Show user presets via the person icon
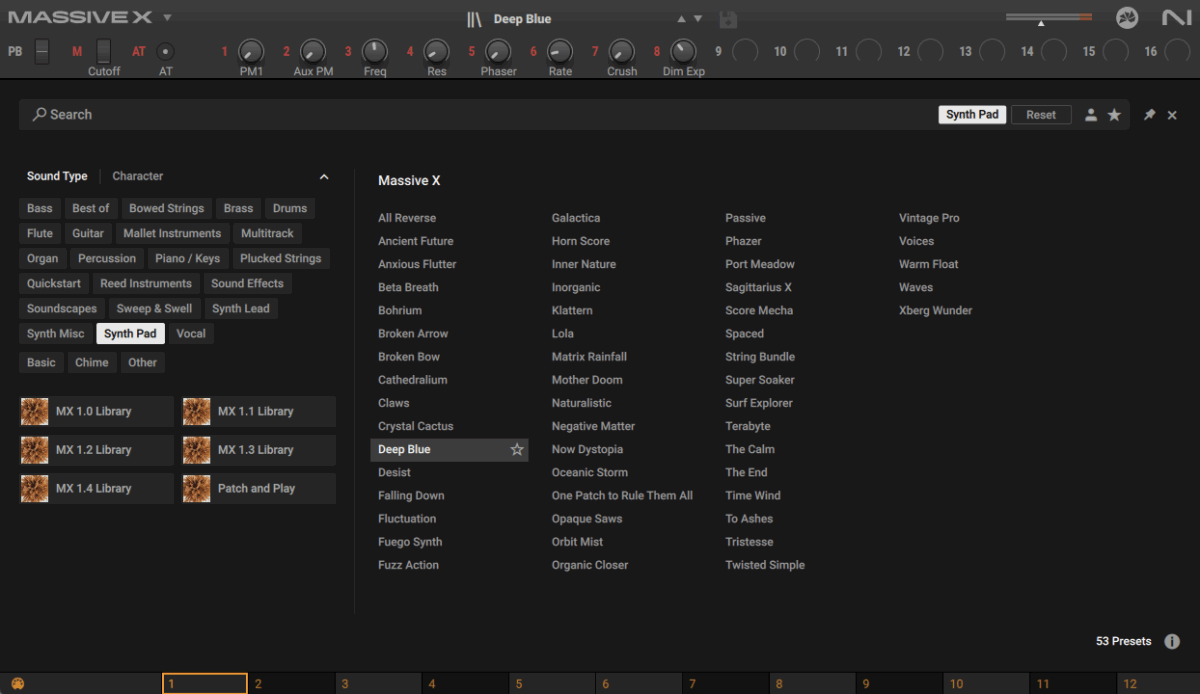 click(1091, 115)
